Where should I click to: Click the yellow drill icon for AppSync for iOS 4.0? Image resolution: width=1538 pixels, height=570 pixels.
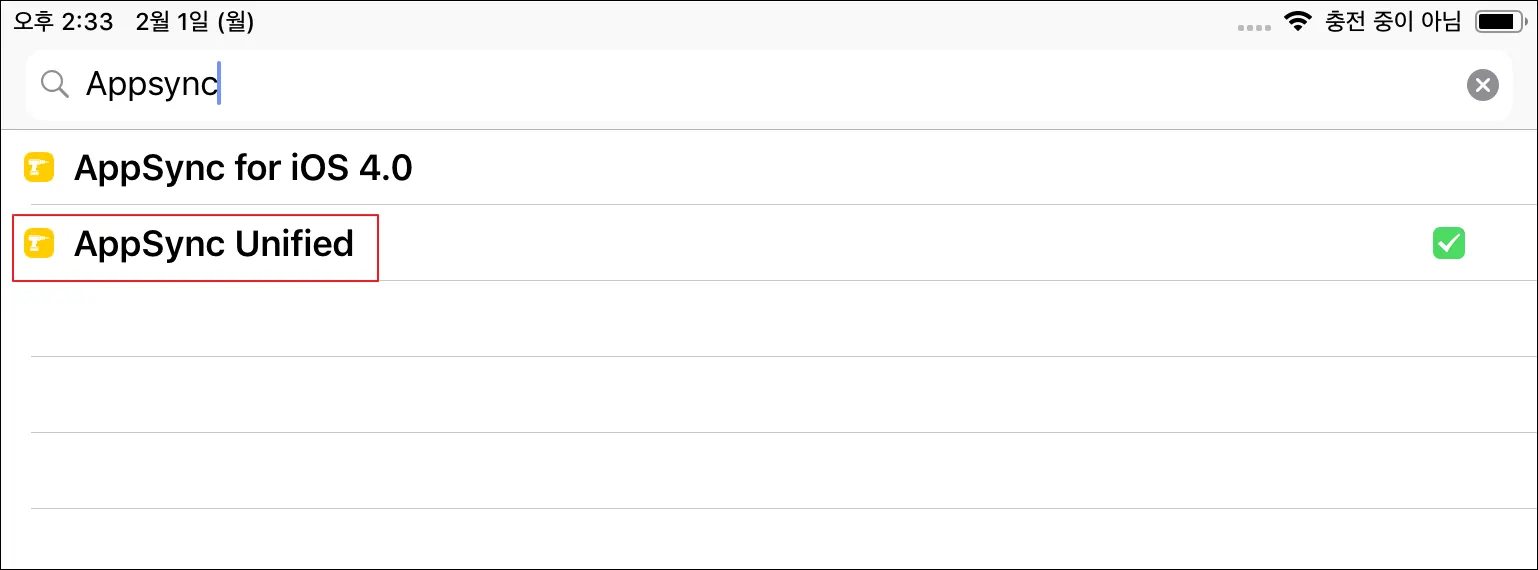(x=39, y=168)
